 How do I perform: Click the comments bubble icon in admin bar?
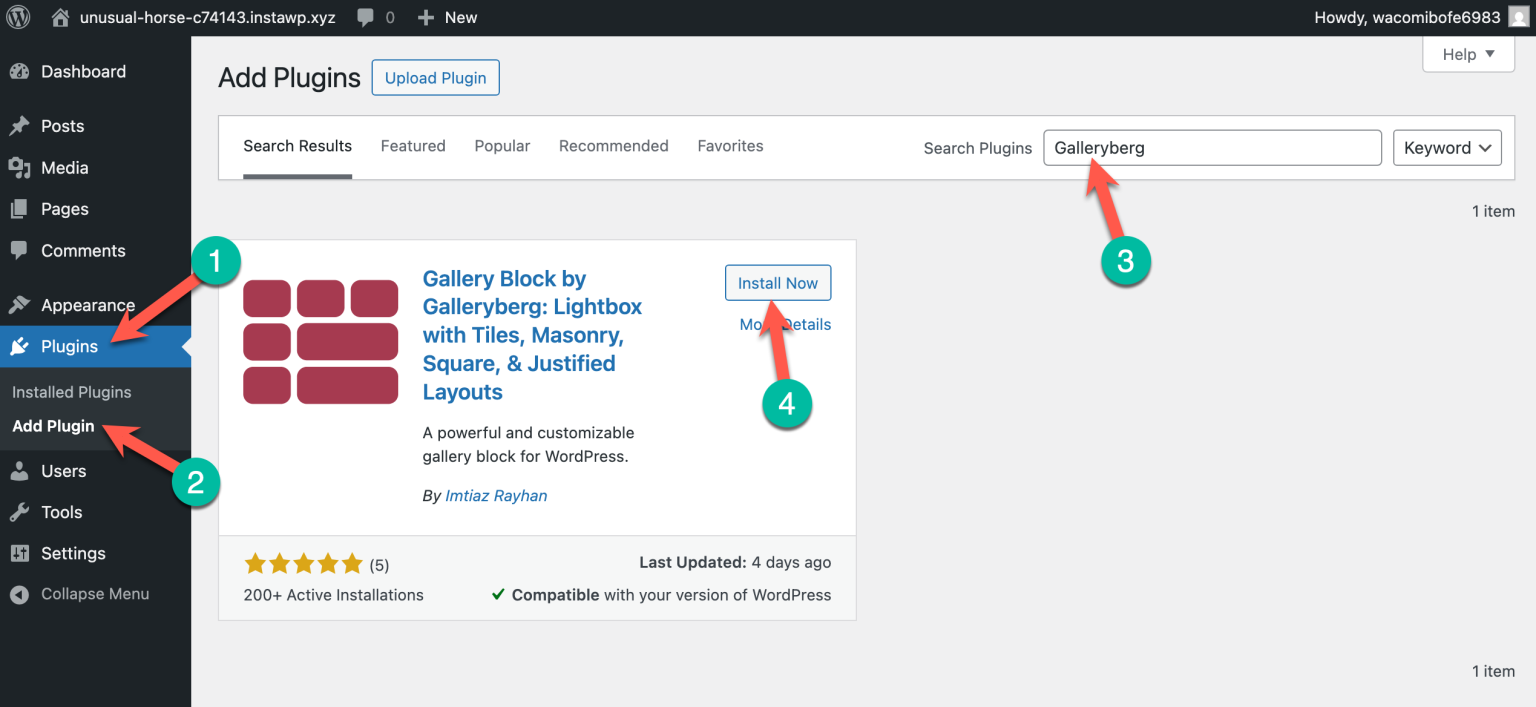pos(367,17)
